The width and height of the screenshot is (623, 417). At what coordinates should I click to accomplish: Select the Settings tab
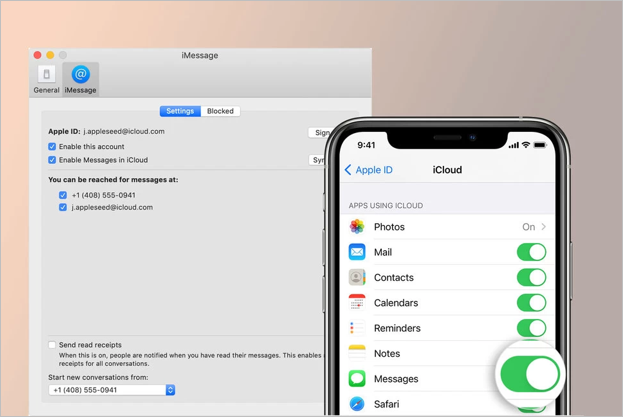click(180, 111)
